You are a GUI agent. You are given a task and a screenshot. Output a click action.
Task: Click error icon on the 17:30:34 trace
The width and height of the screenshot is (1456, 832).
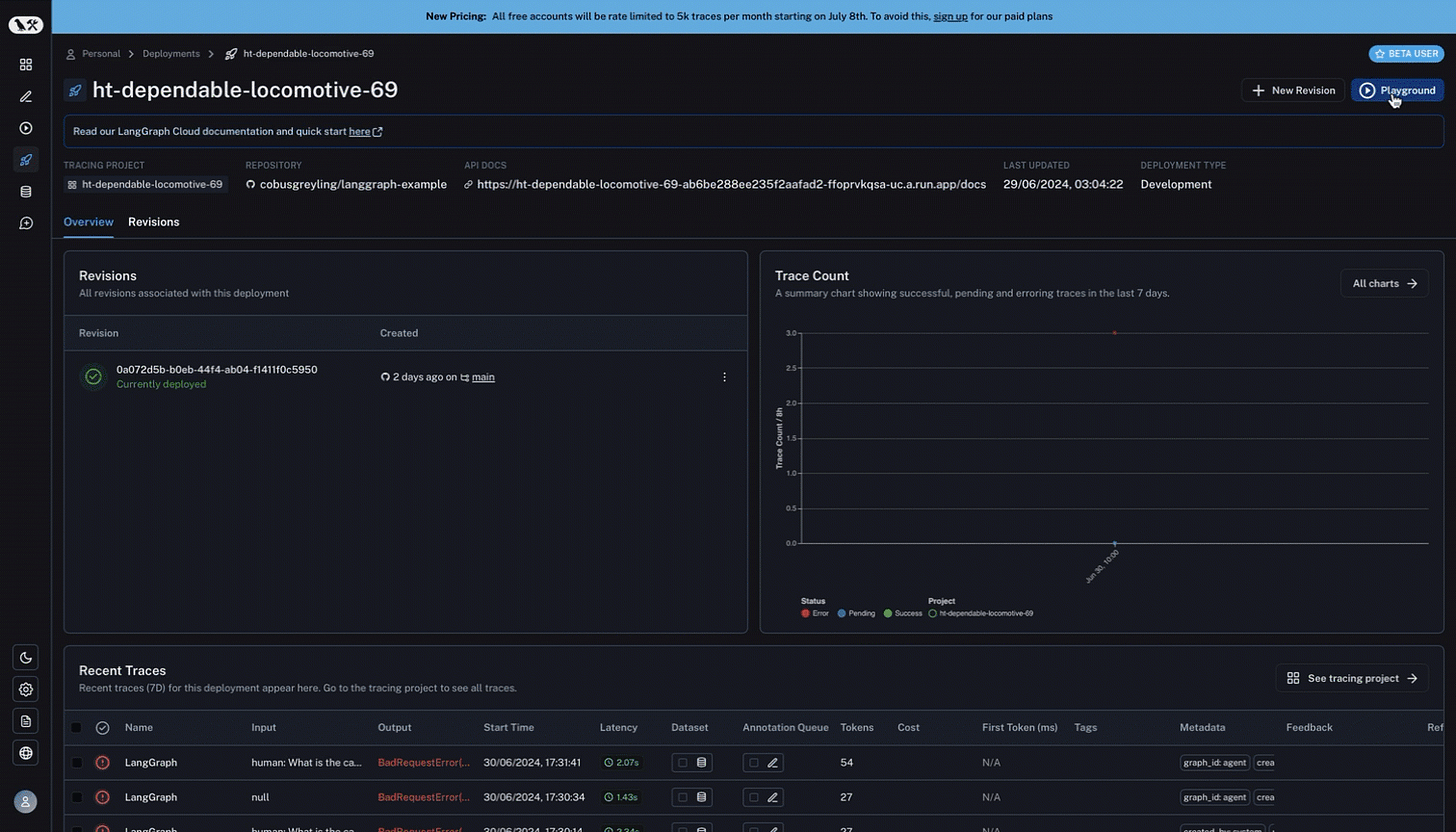tap(102, 798)
